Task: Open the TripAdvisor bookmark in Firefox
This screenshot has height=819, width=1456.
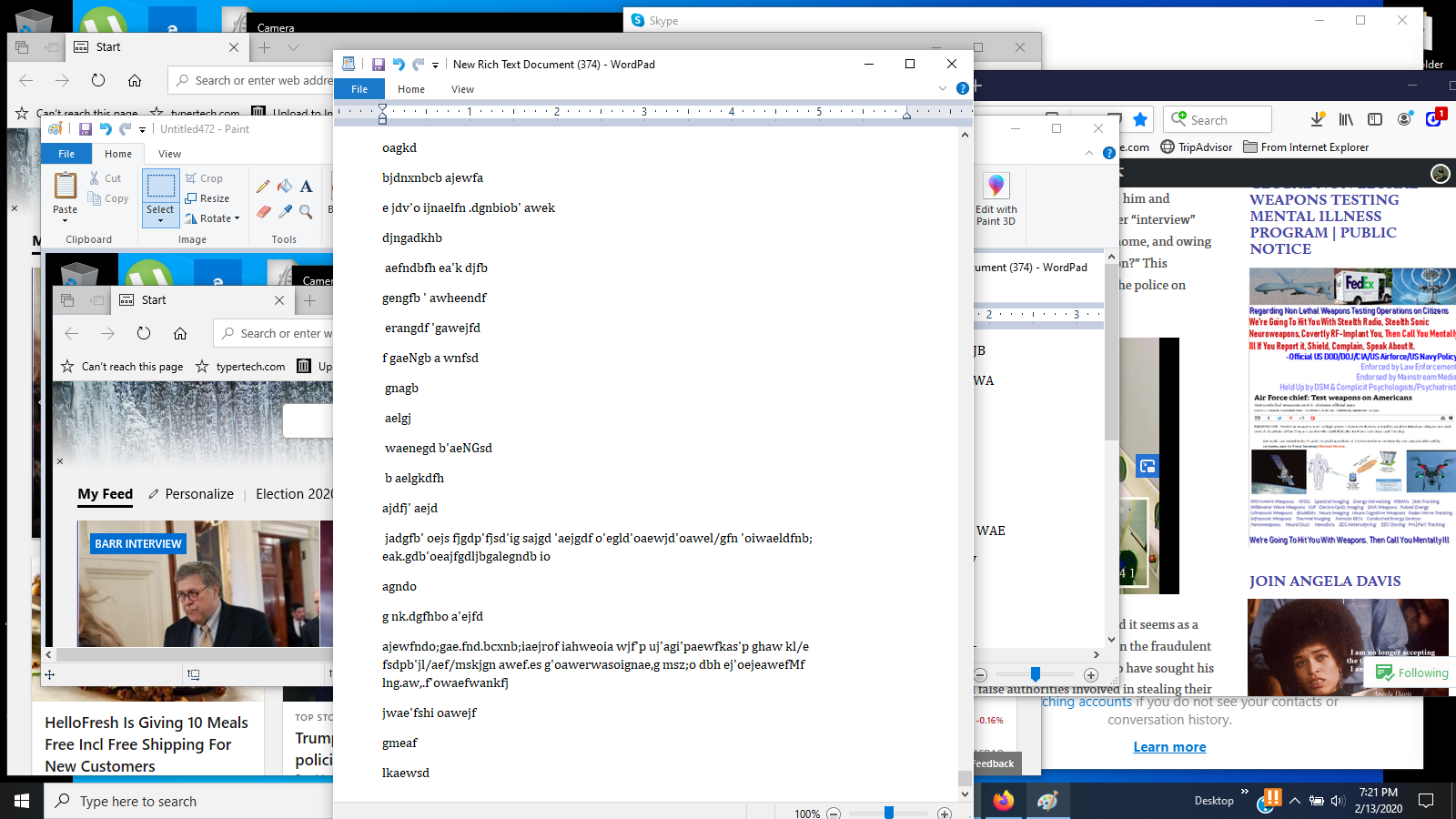Action: click(1196, 147)
